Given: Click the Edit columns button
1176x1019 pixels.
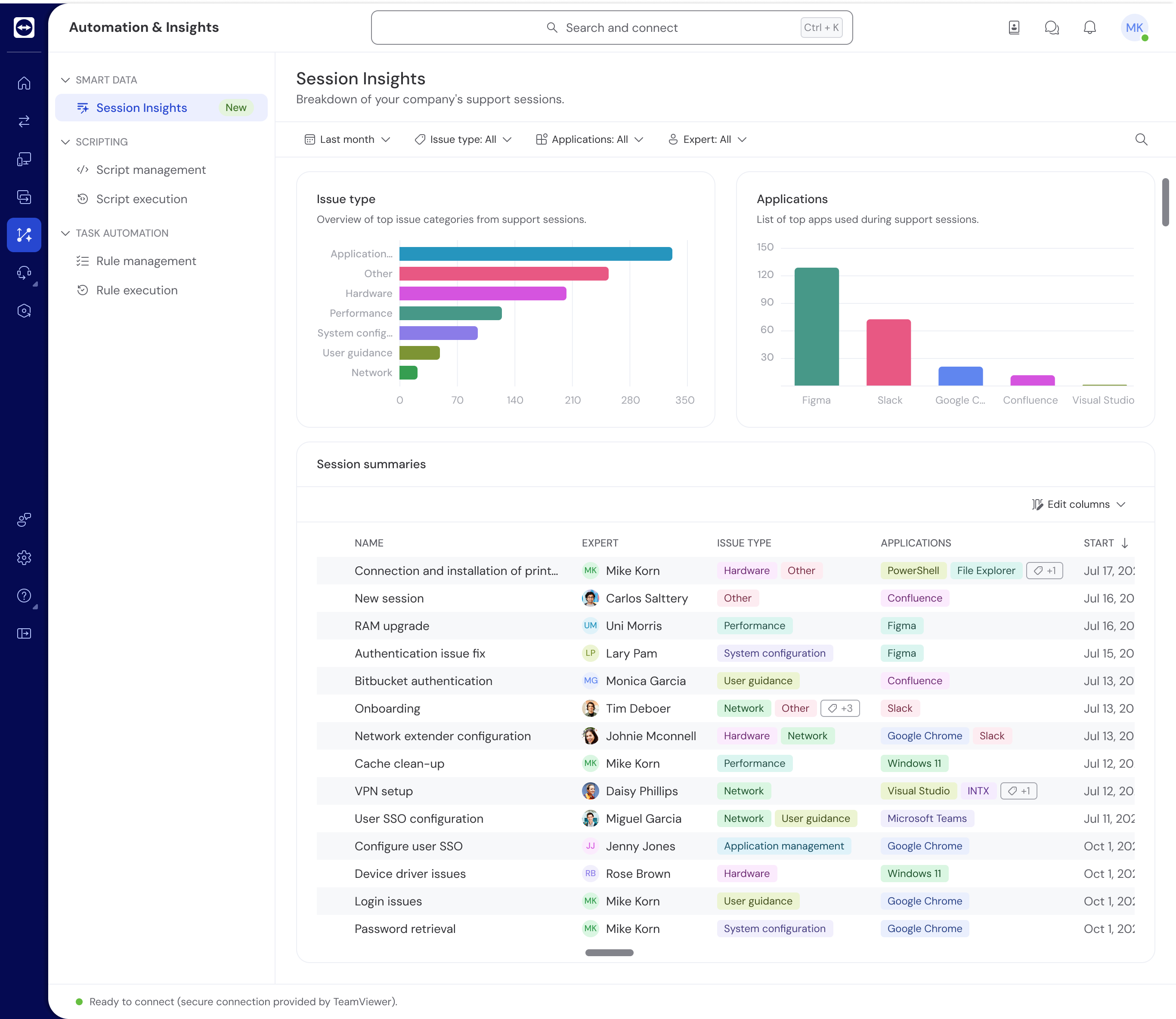Looking at the screenshot, I should pyautogui.click(x=1077, y=504).
